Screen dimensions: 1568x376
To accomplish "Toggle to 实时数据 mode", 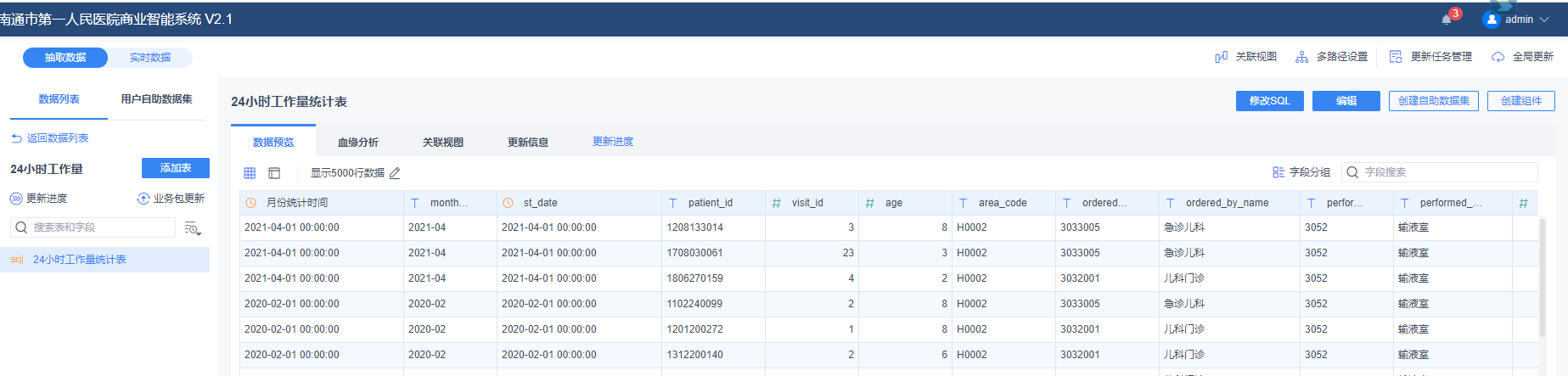I will [150, 58].
